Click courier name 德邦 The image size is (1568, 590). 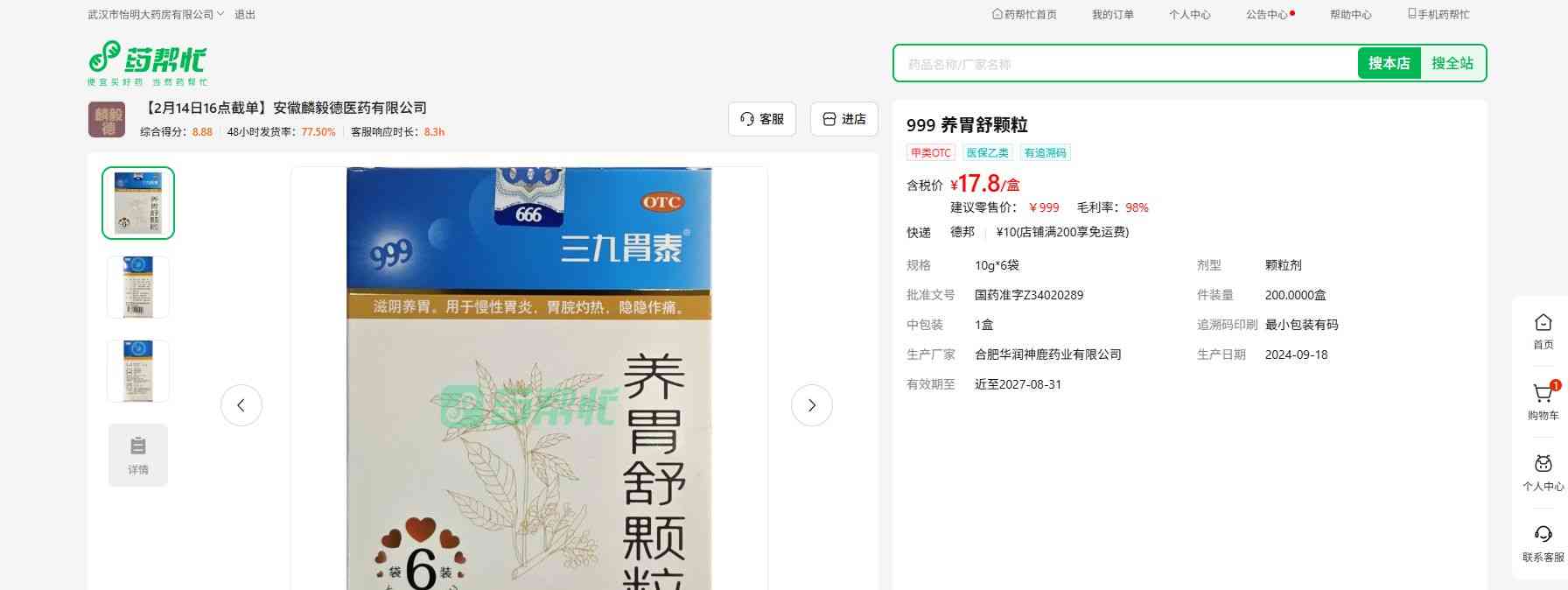click(x=962, y=232)
